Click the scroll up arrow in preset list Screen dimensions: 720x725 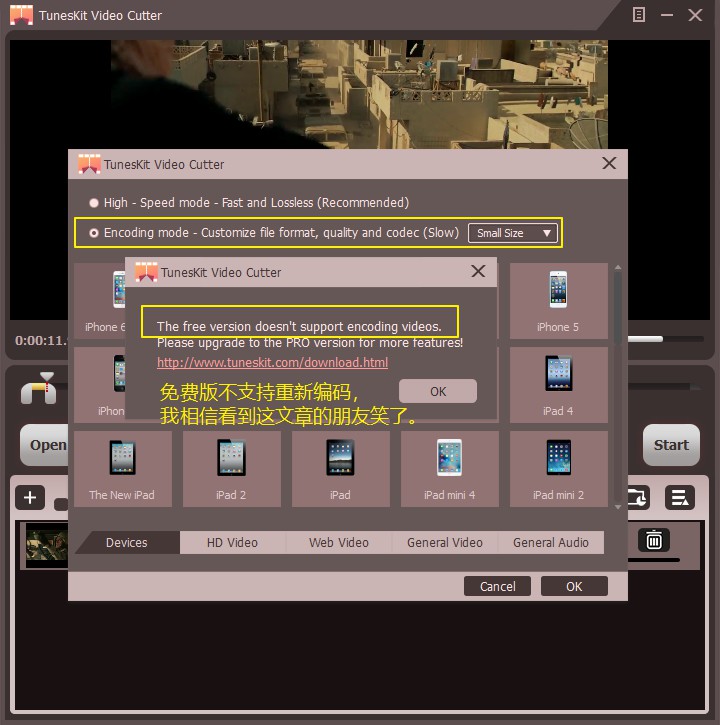[x=618, y=268]
